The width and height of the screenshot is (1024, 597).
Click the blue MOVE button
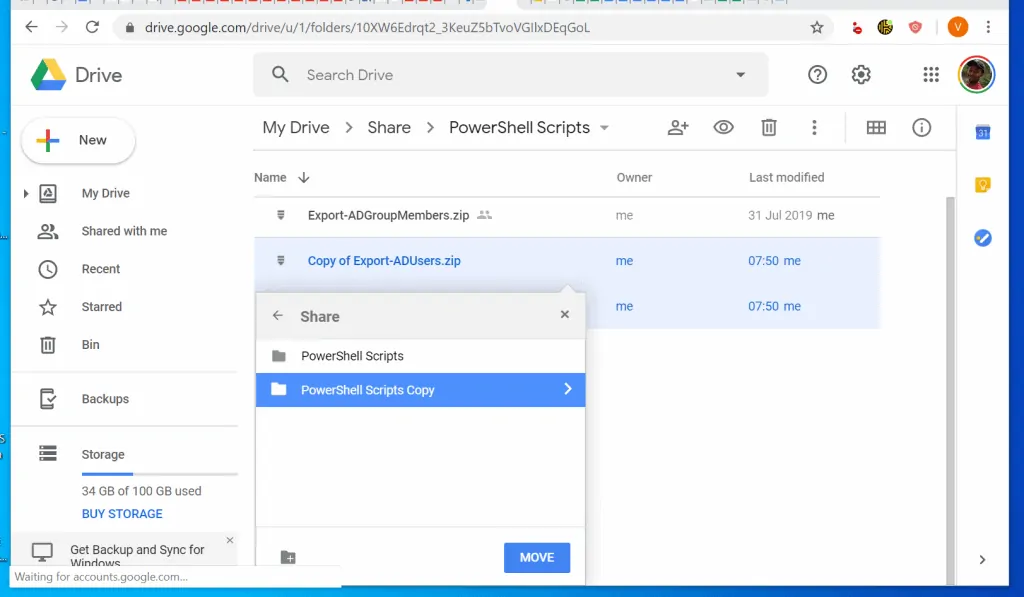(x=536, y=557)
